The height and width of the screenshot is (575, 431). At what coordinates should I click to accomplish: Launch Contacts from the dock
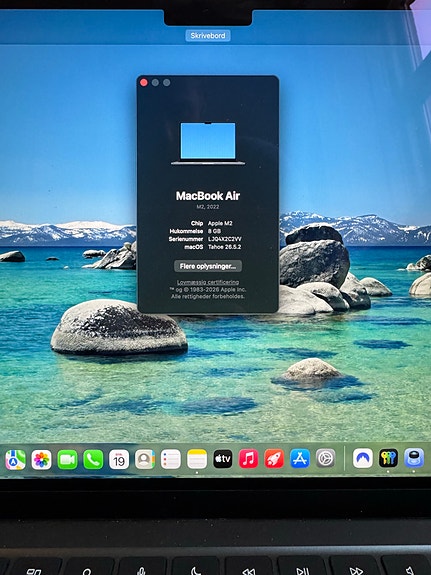[145, 459]
